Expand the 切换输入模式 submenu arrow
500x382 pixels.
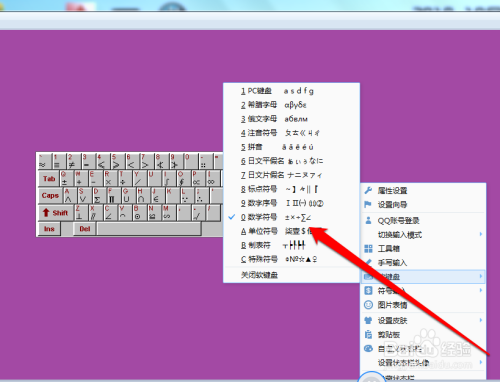[x=481, y=234]
